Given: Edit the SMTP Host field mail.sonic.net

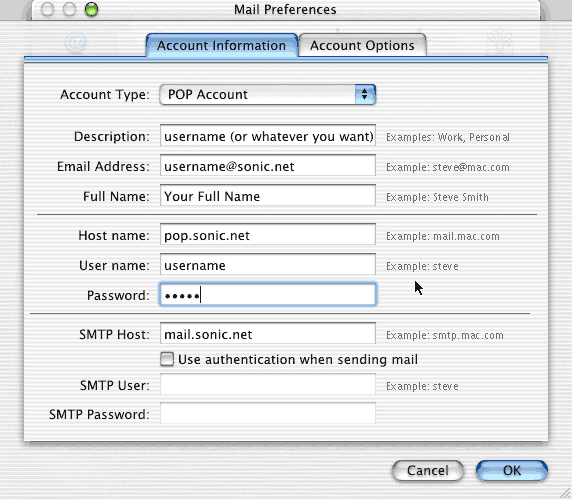Looking at the screenshot, I should (x=268, y=334).
